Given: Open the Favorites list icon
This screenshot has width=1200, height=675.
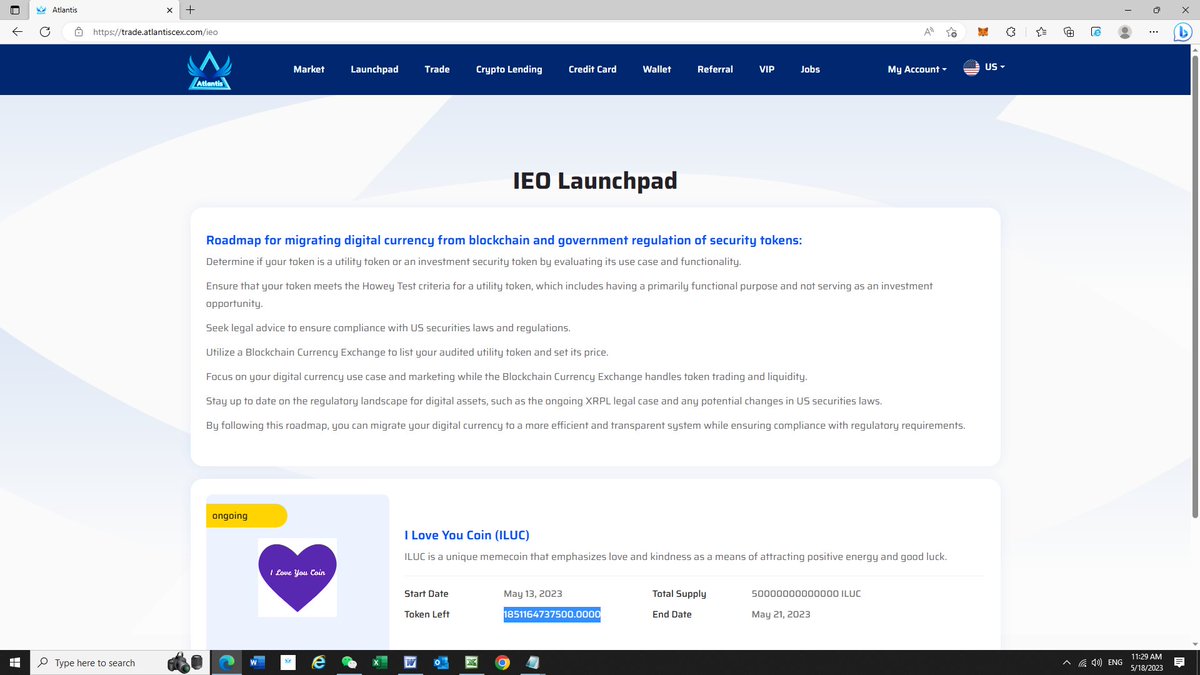Looking at the screenshot, I should (x=1041, y=32).
